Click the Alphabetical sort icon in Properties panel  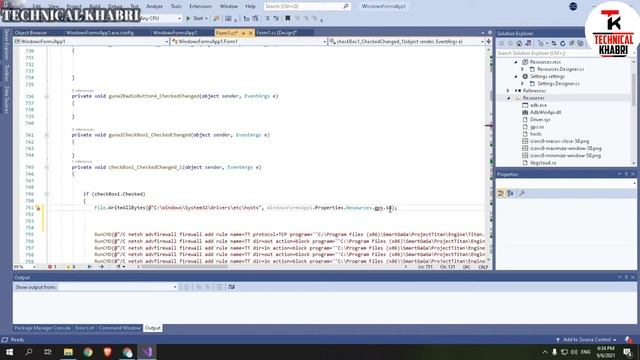pyautogui.click(x=510, y=193)
